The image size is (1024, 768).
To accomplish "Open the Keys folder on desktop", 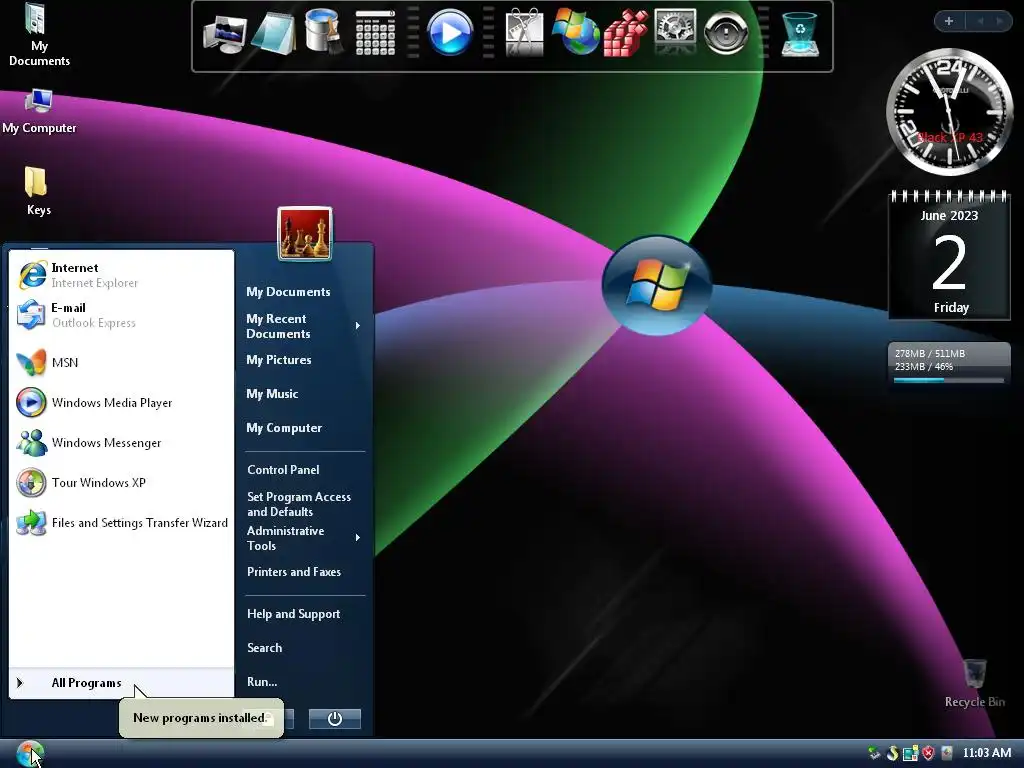I will coord(38,191).
